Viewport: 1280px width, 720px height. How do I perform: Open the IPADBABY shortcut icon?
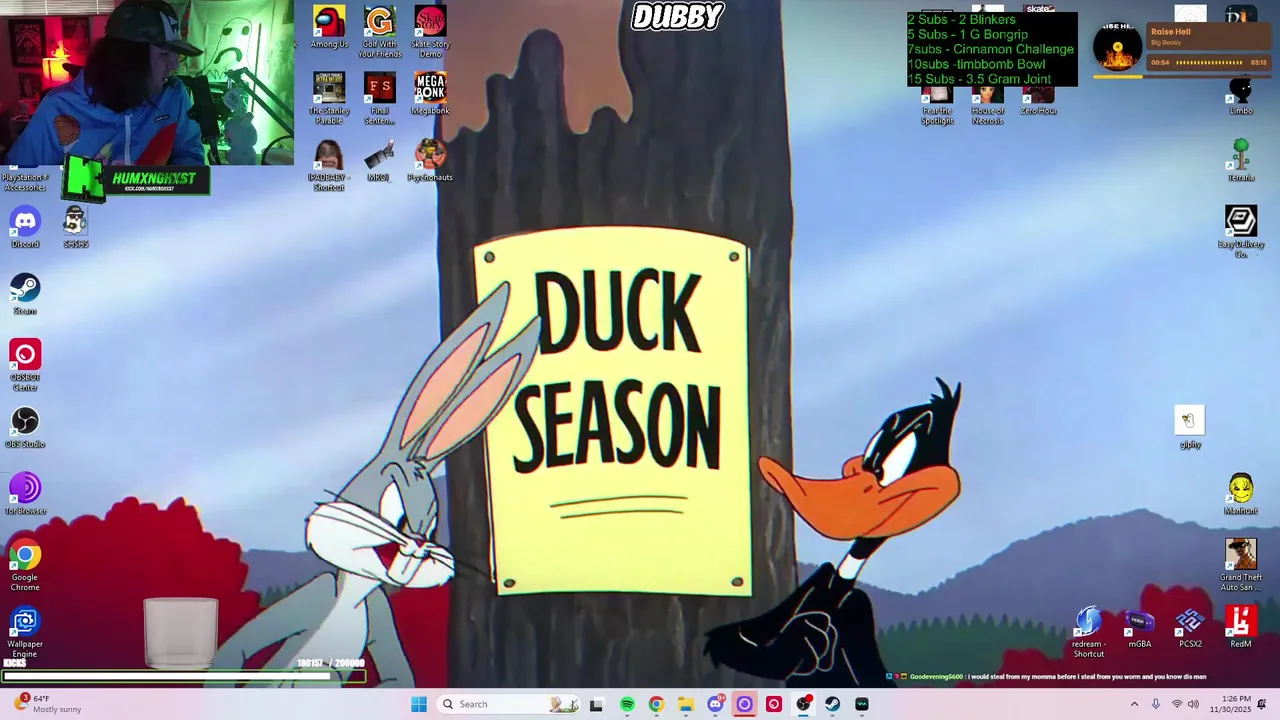click(329, 165)
